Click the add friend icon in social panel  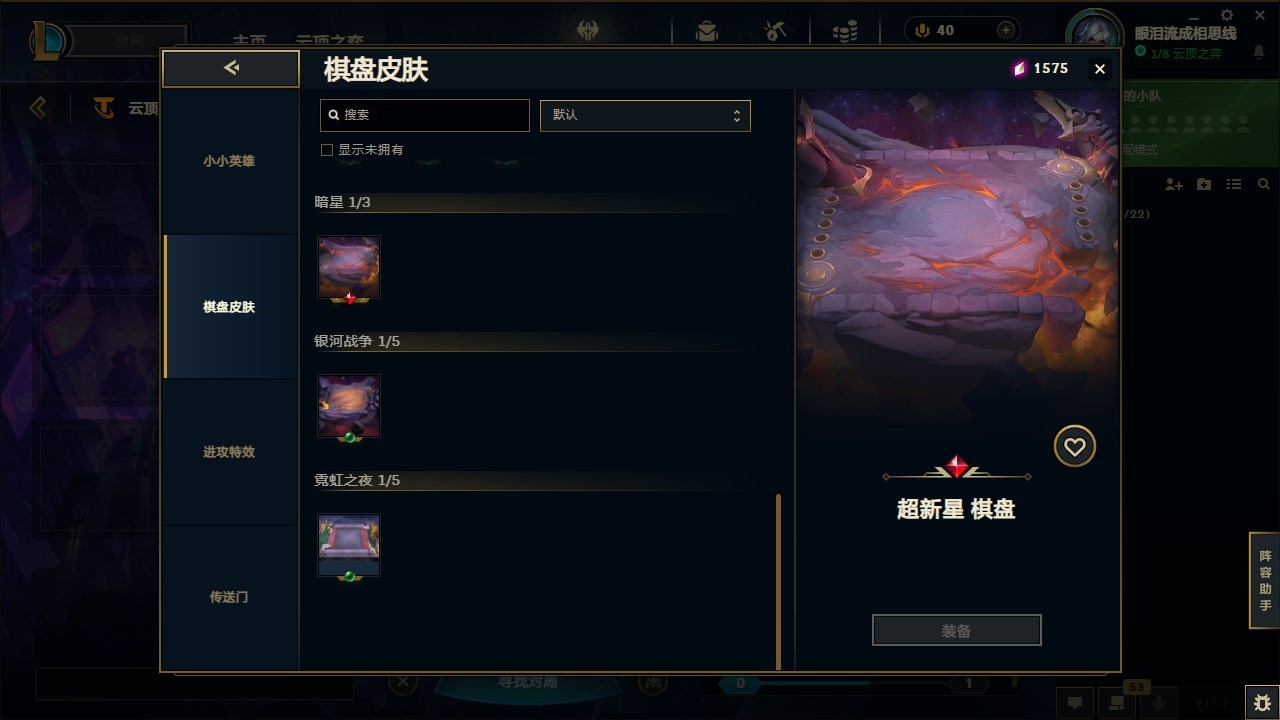point(1174,185)
